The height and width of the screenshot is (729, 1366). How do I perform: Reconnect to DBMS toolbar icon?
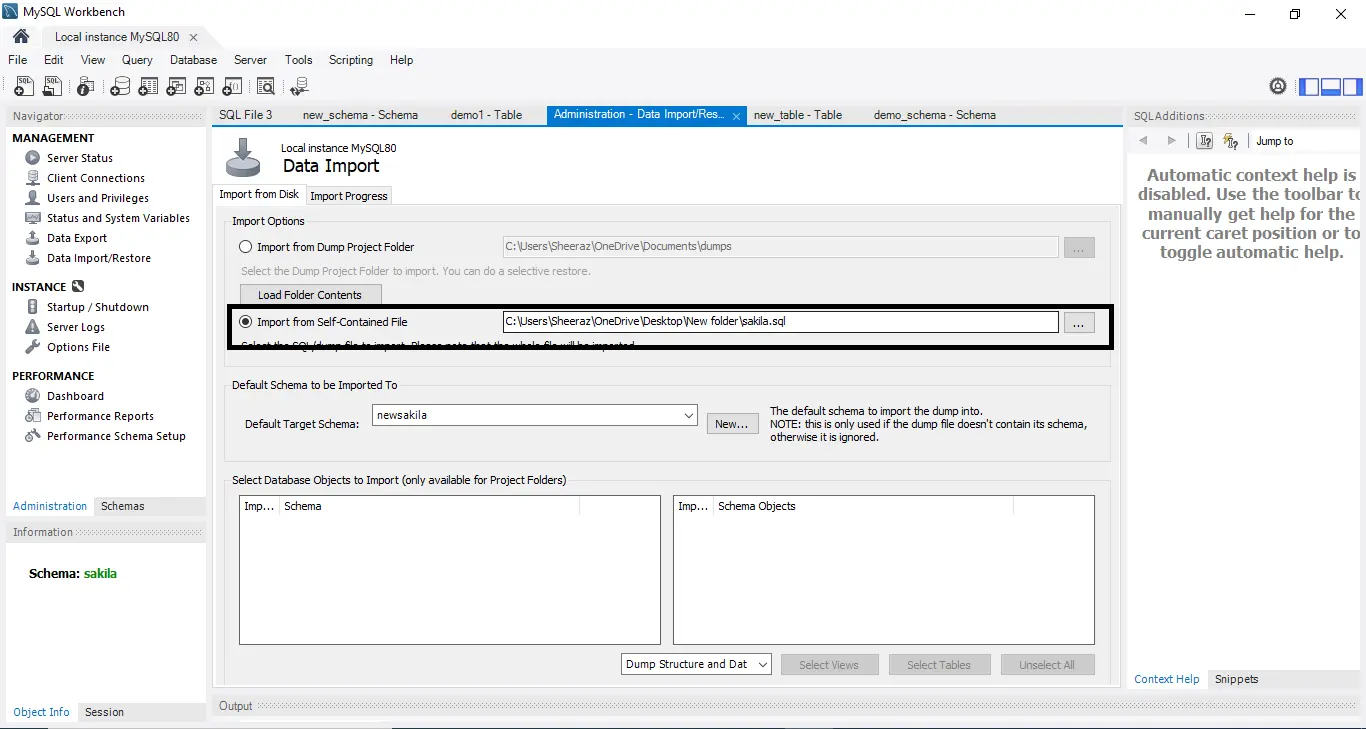pos(299,87)
